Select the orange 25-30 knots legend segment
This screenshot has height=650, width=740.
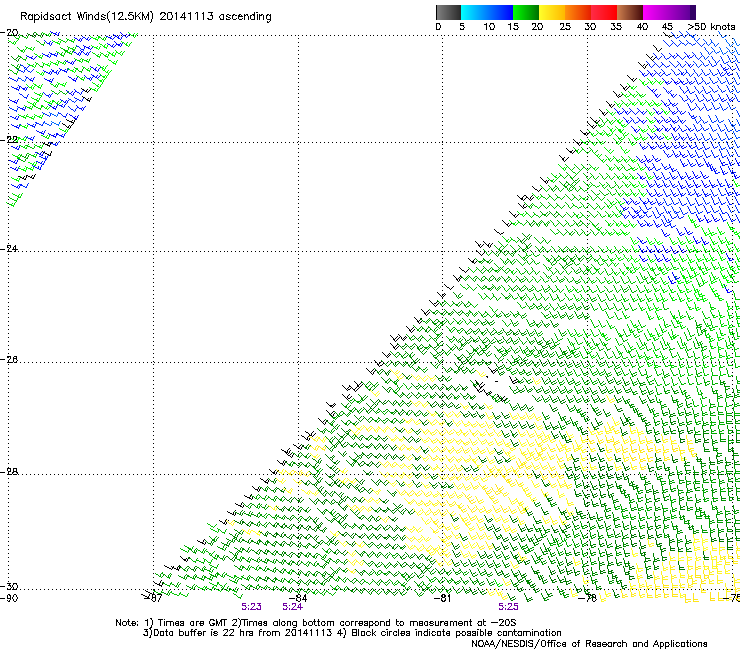[578, 12]
